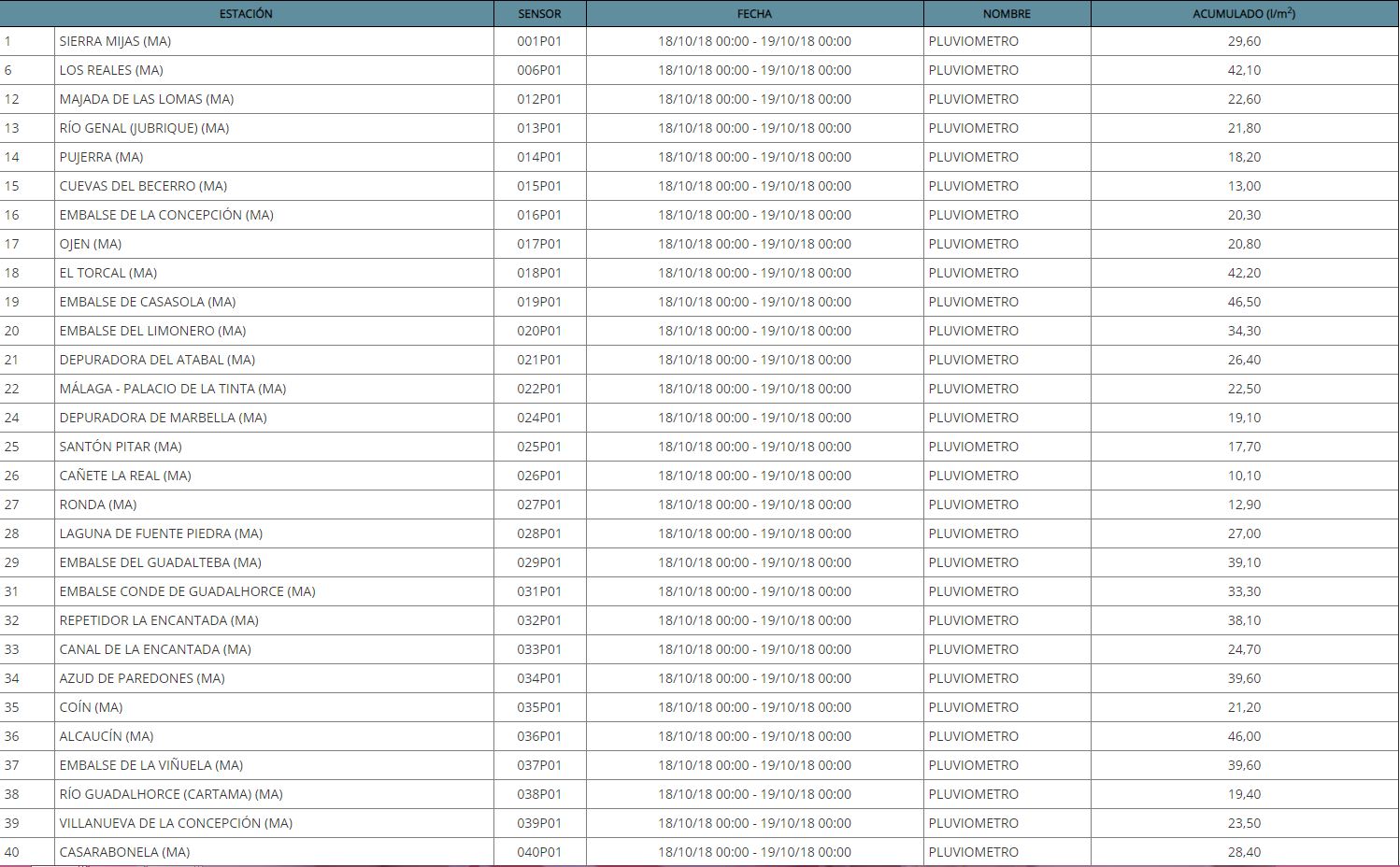Click DEPURADORA DE MARBELLA (MA)
This screenshot has height=867, width=1400.
pos(164,418)
